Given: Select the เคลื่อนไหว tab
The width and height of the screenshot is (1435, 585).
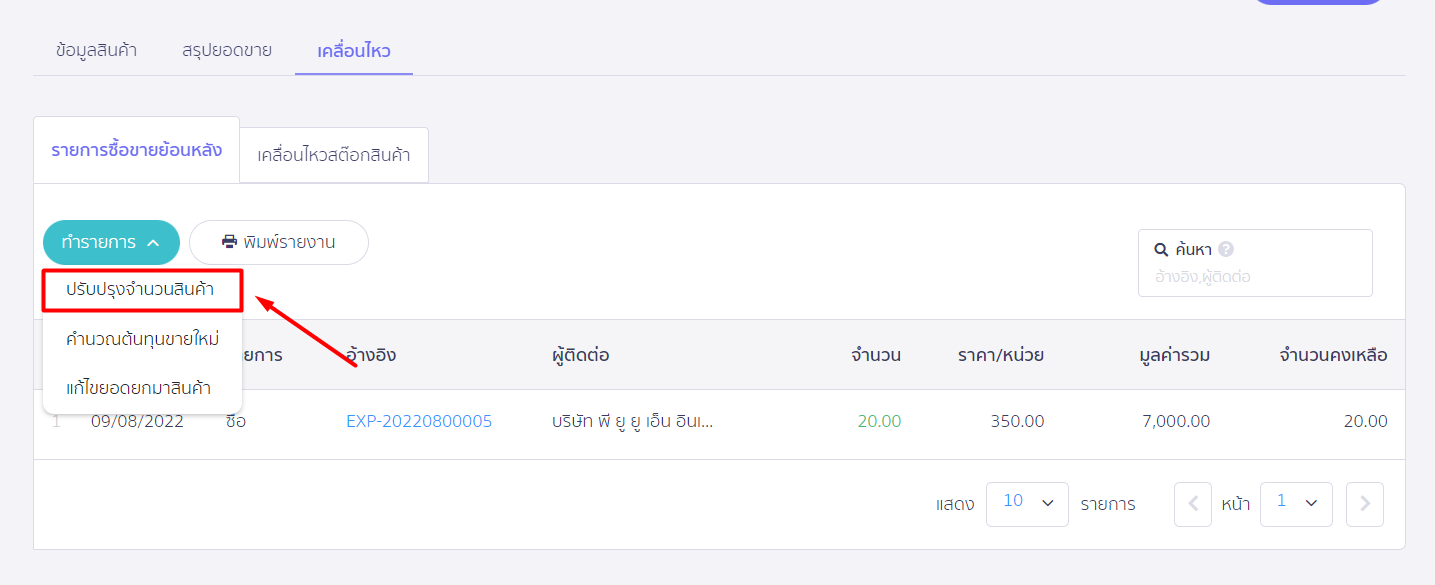Looking at the screenshot, I should (x=353, y=48).
